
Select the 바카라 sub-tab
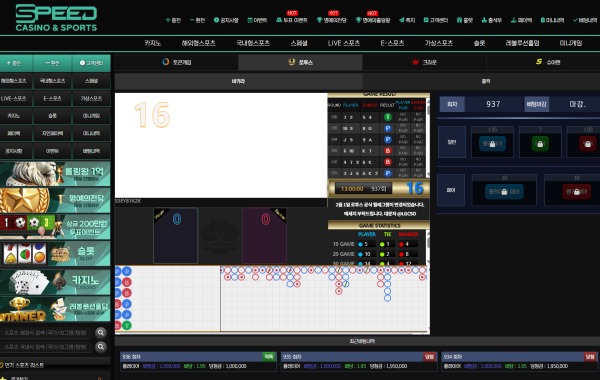pyautogui.click(x=238, y=81)
